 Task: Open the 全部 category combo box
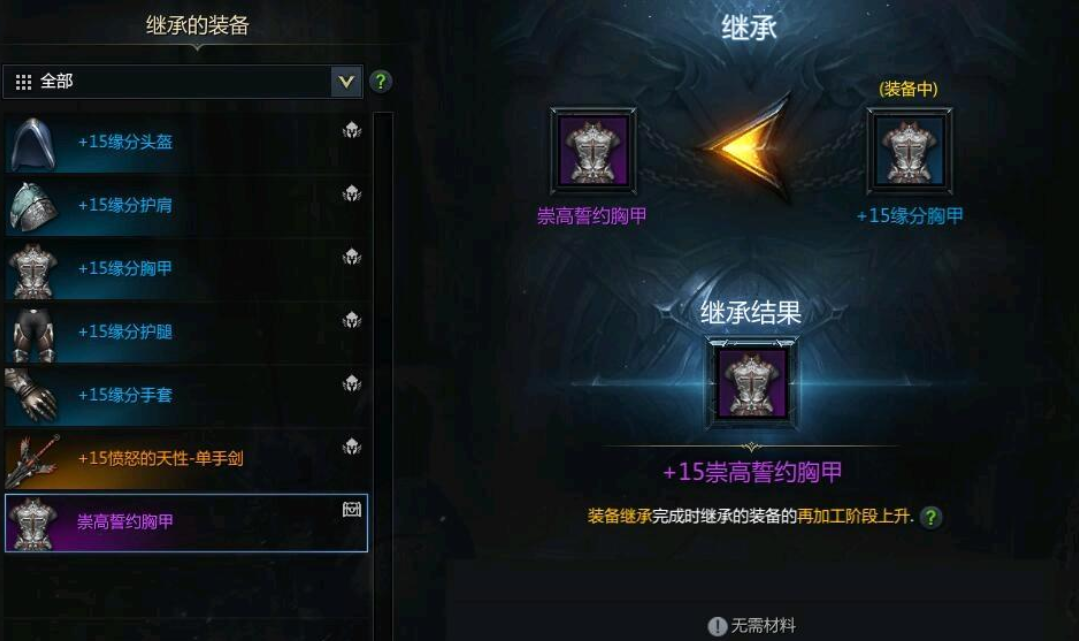[182, 82]
